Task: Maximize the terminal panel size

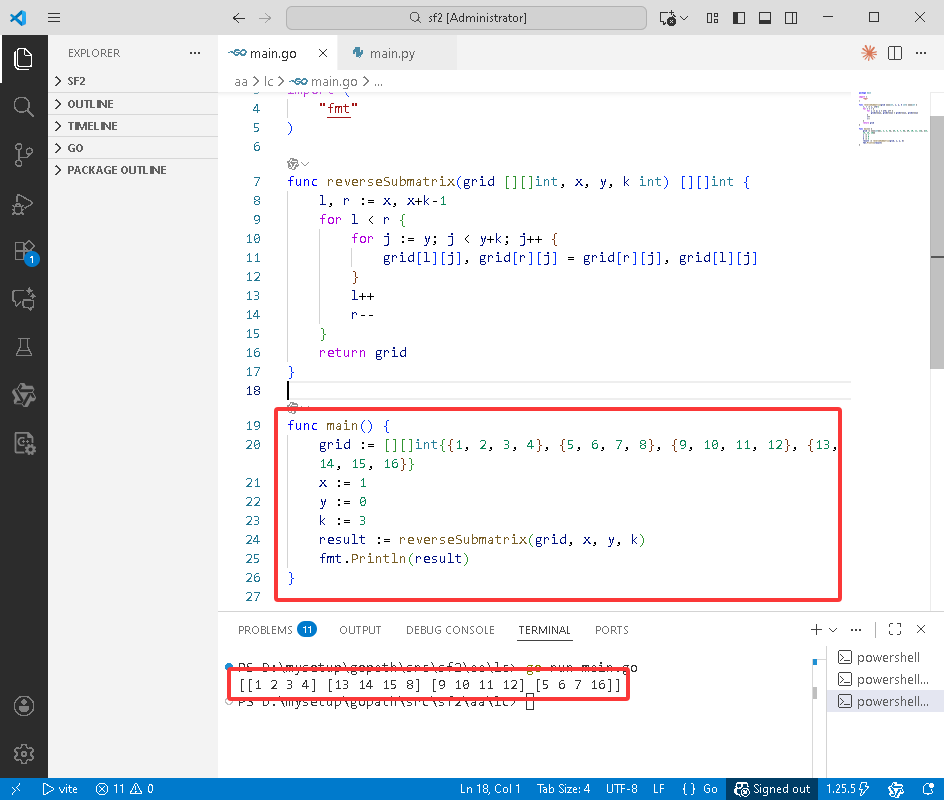Action: [895, 629]
